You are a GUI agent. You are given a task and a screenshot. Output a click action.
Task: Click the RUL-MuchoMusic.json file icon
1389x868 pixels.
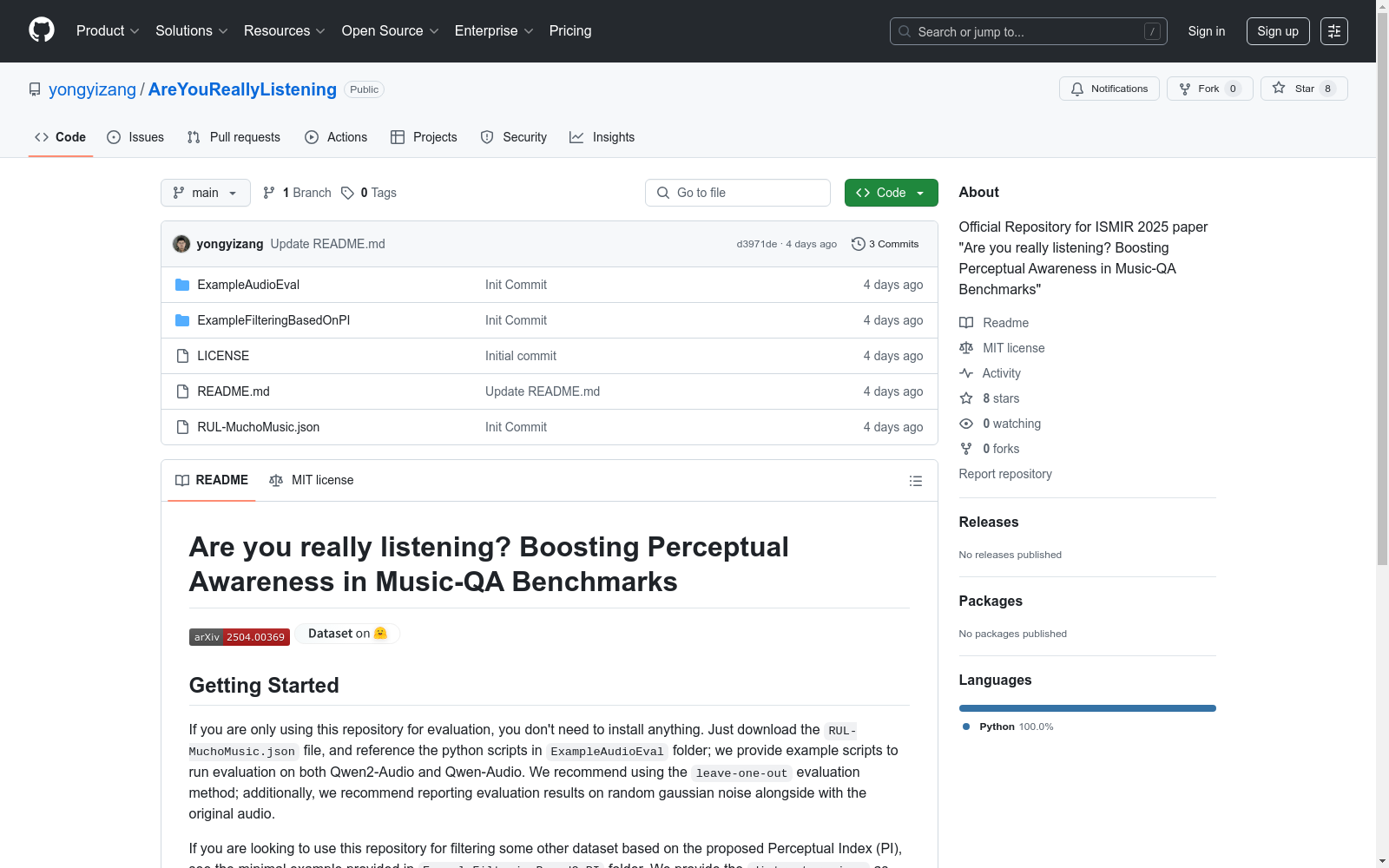click(x=182, y=427)
